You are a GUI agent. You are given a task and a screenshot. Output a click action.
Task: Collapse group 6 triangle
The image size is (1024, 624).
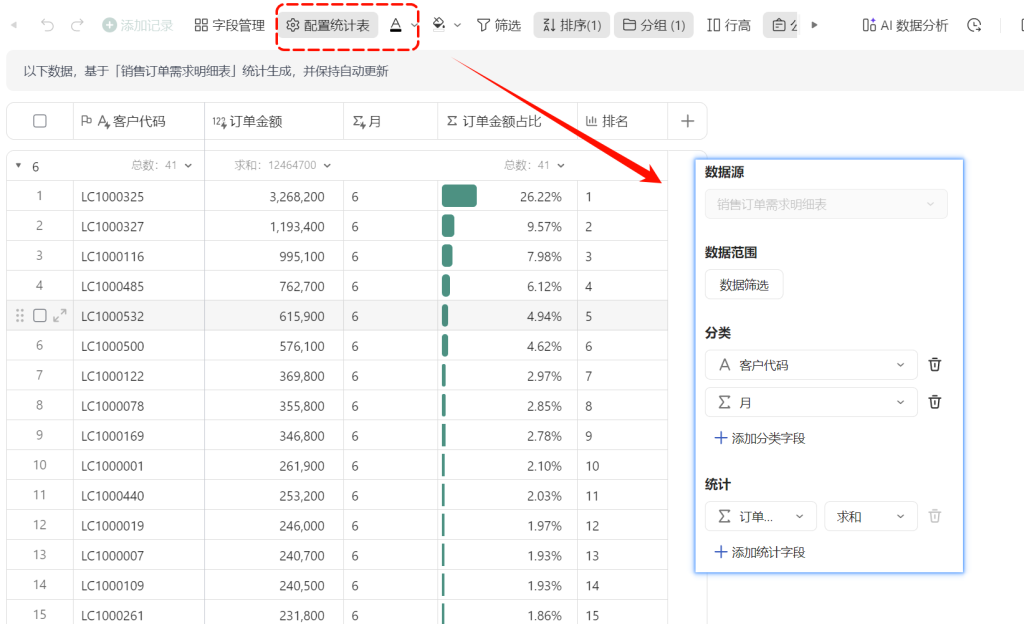[x=18, y=166]
